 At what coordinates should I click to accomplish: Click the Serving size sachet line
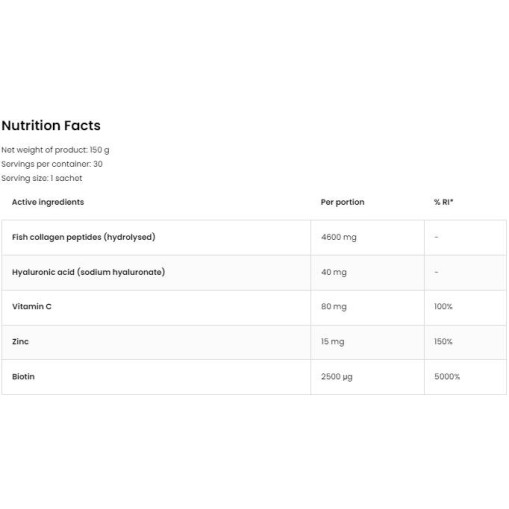[42, 178]
